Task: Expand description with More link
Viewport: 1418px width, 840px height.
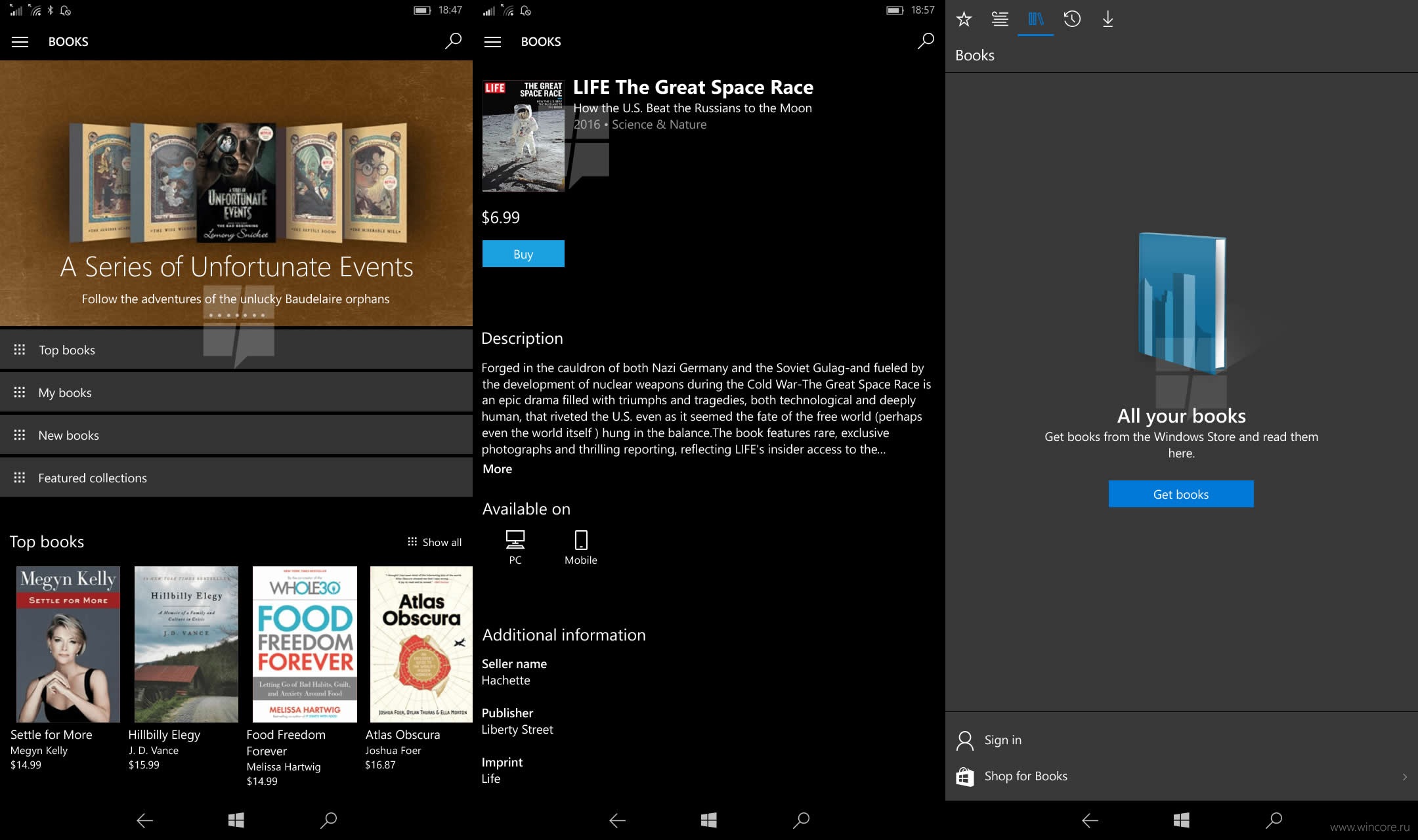Action: pyautogui.click(x=497, y=469)
